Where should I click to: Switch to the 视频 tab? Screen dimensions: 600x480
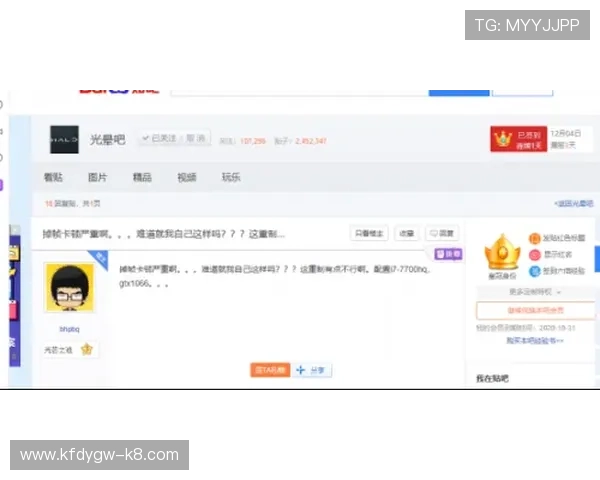click(187, 177)
